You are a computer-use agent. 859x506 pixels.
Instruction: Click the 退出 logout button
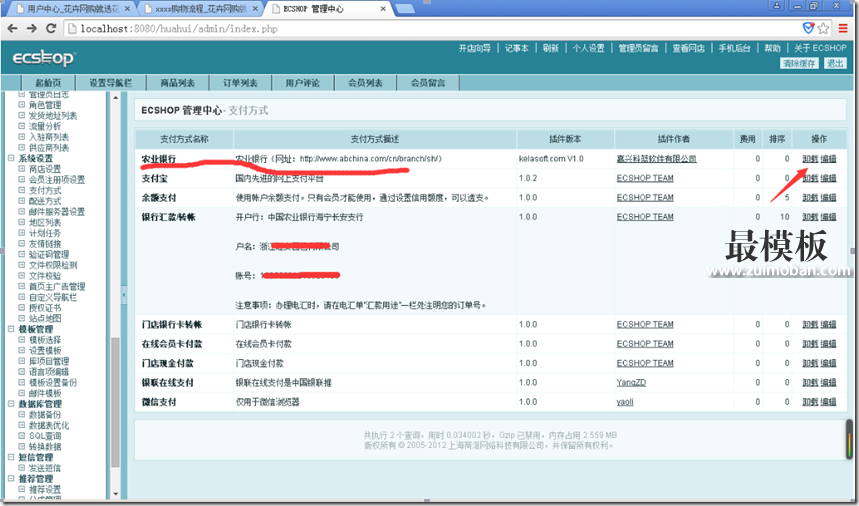click(x=835, y=64)
